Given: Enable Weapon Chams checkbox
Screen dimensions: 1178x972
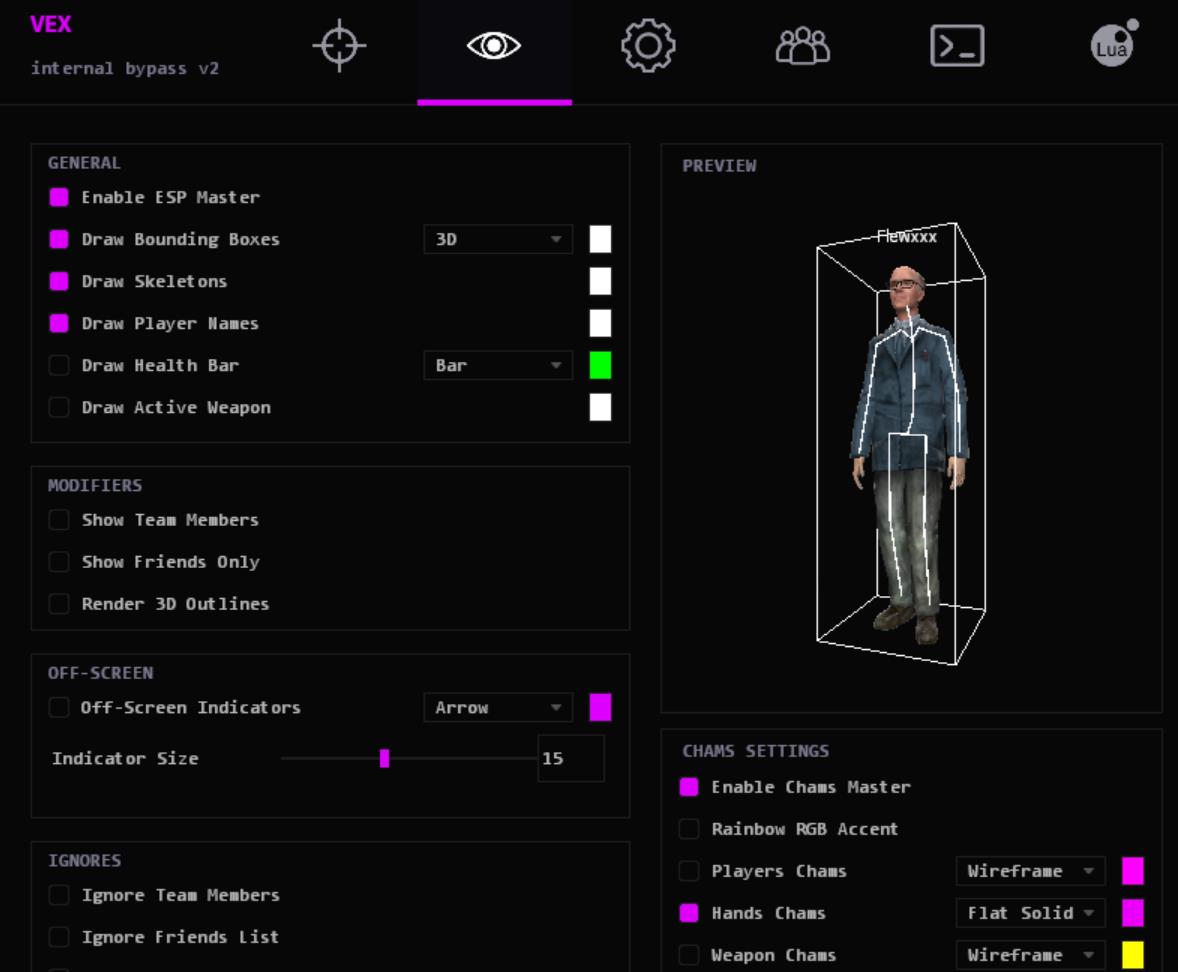Looking at the screenshot, I should coord(688,955).
